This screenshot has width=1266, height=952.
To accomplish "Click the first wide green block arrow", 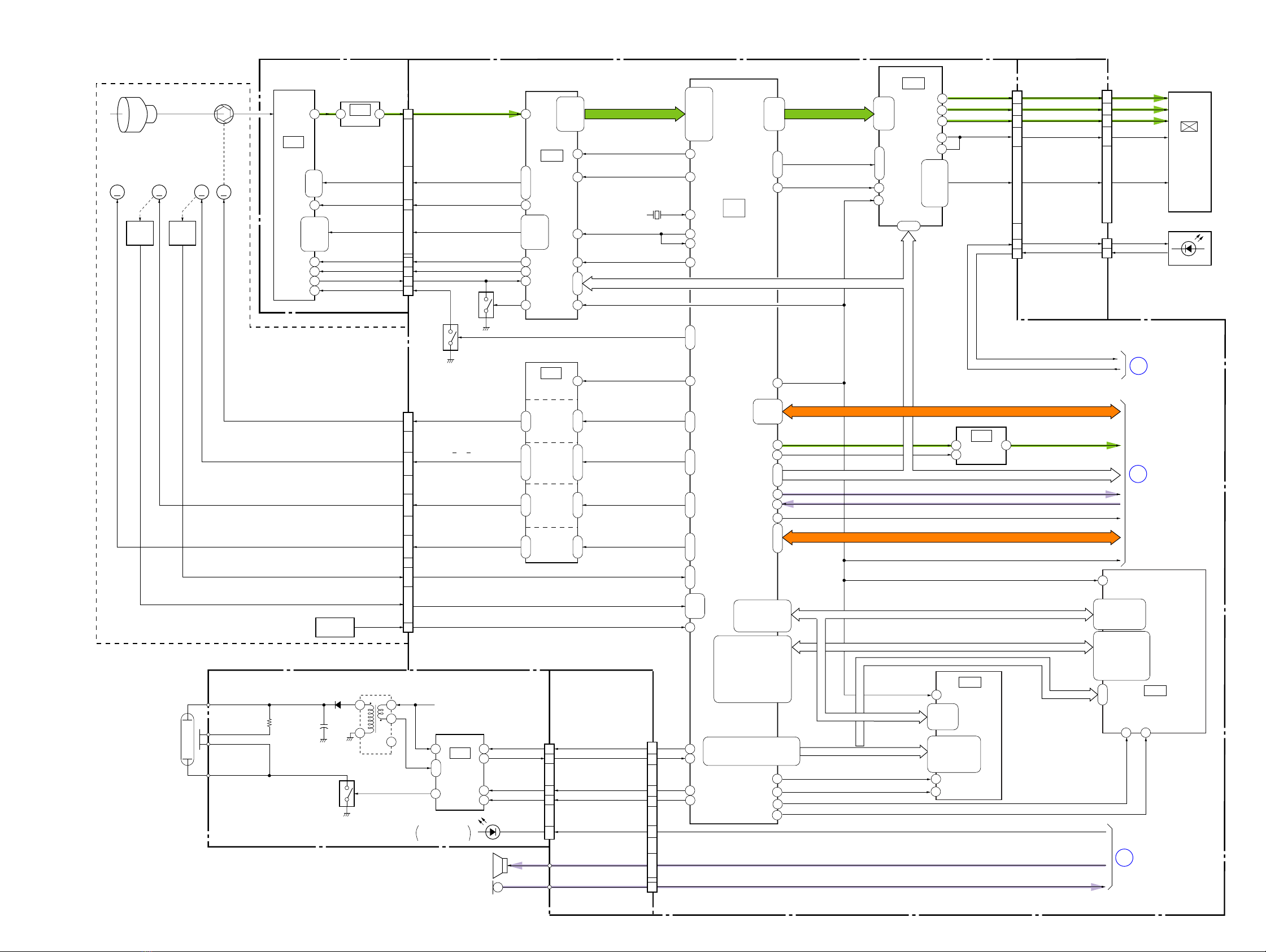I will point(635,114).
